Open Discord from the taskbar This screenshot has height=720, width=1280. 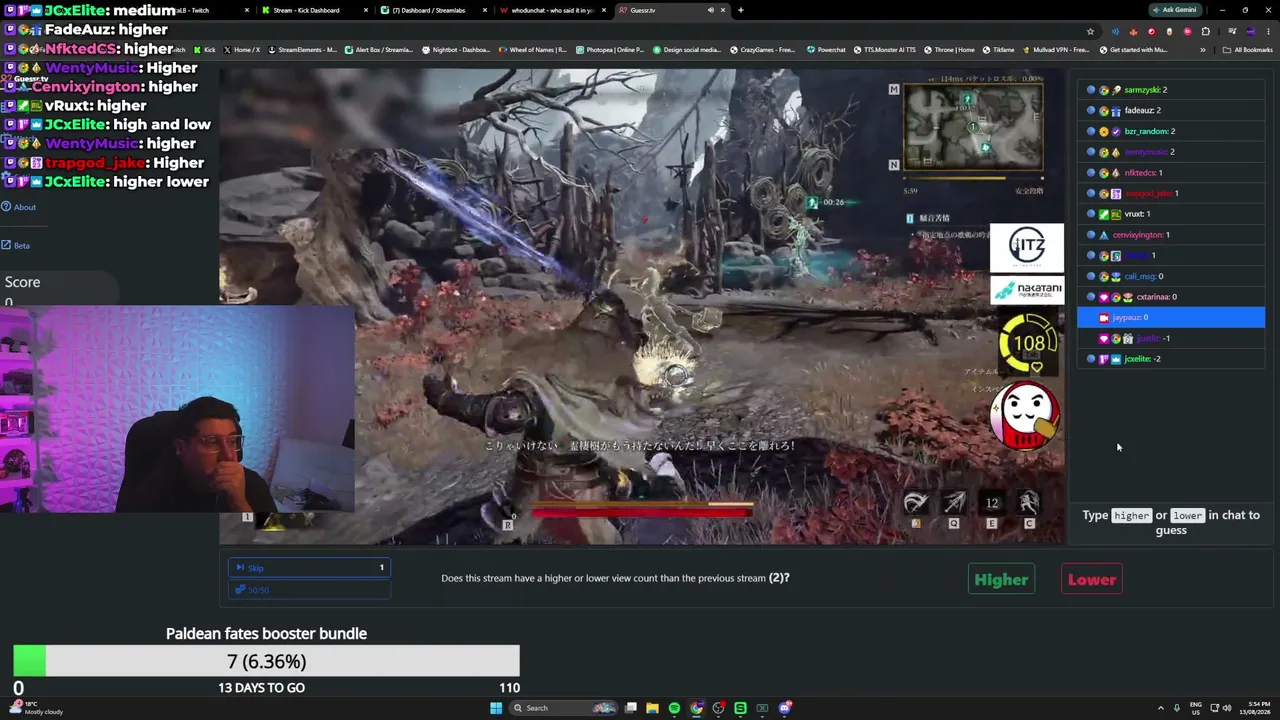785,708
